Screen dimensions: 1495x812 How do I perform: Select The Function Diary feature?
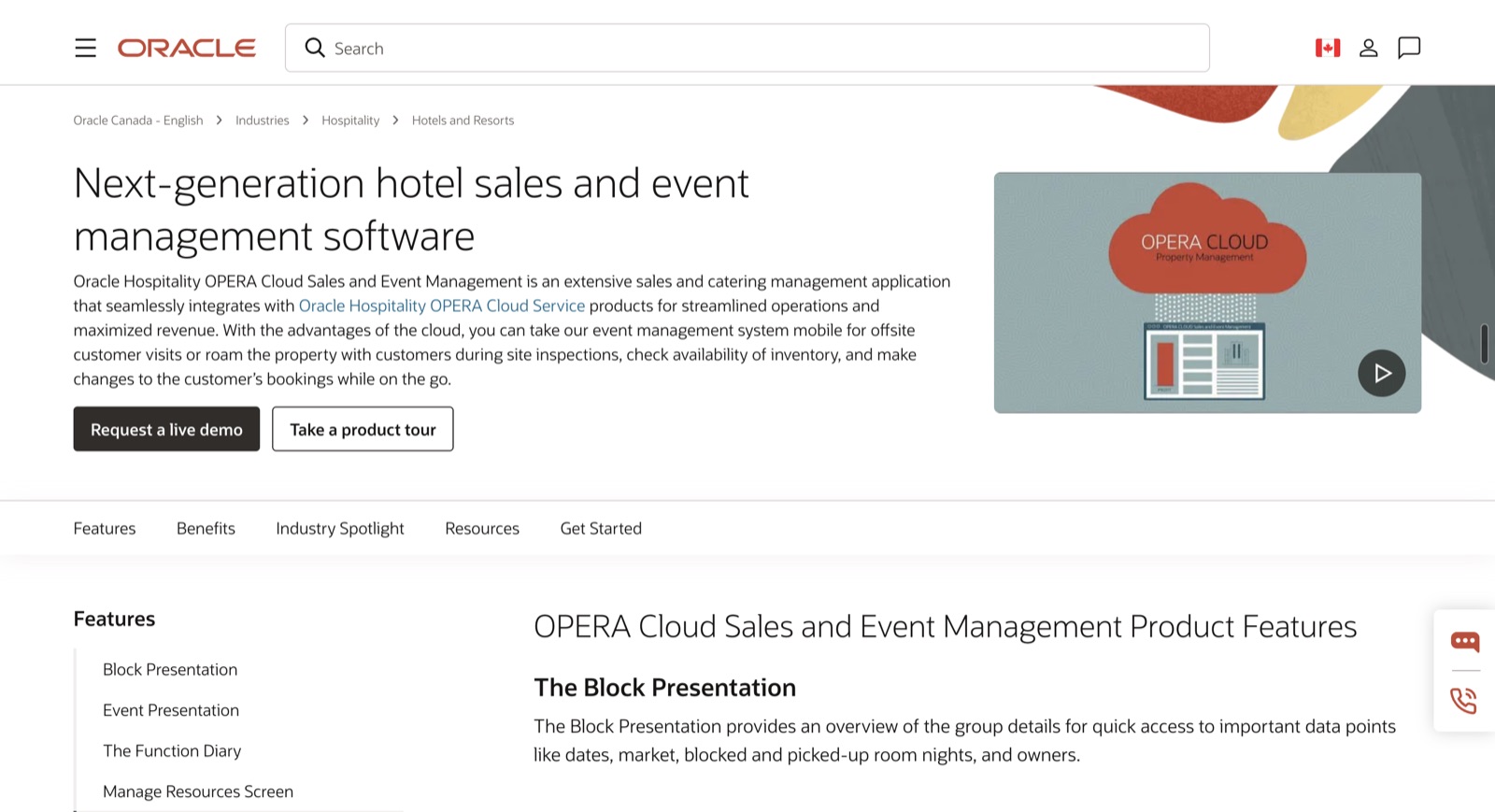[172, 750]
